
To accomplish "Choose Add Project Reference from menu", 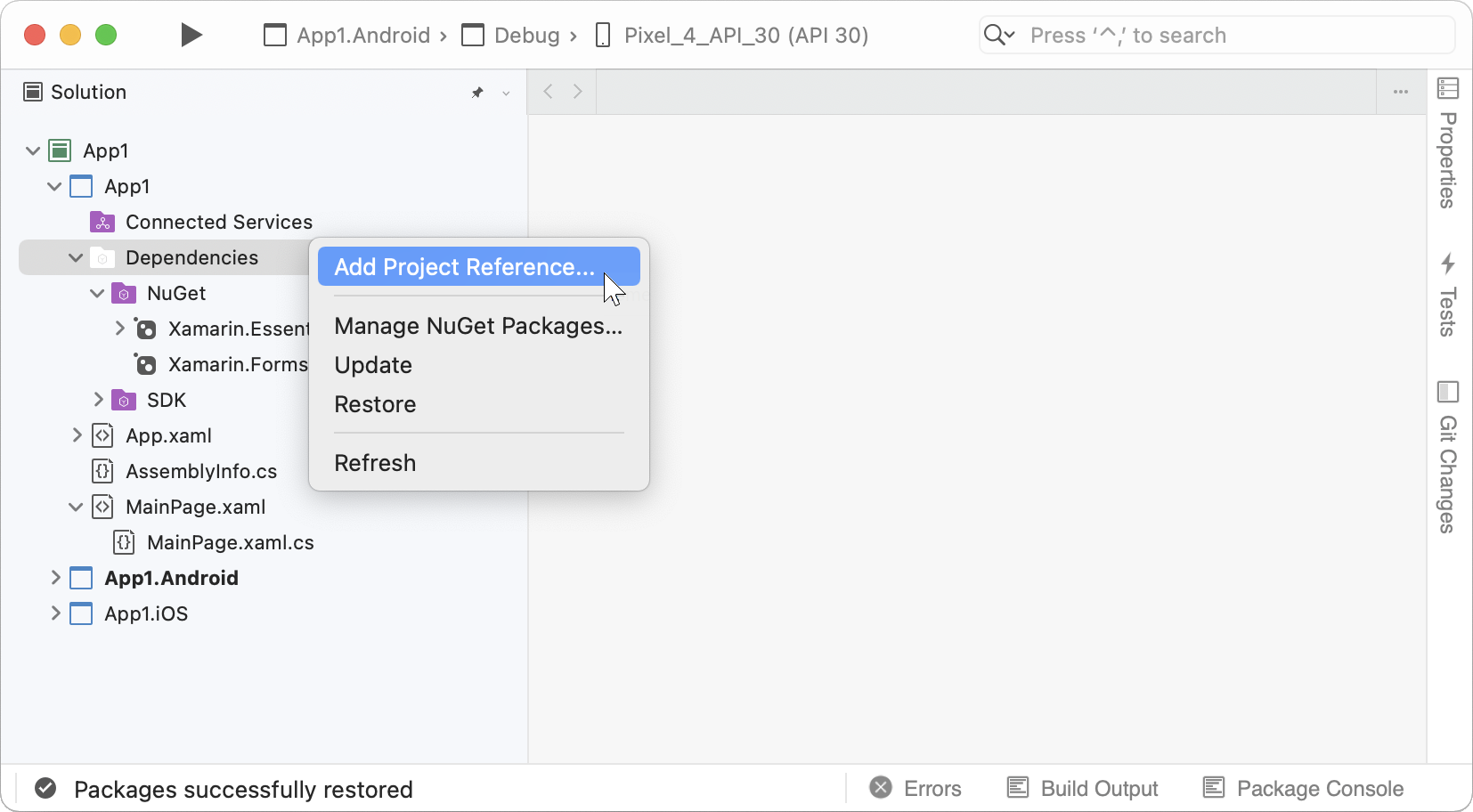I will click(x=464, y=267).
